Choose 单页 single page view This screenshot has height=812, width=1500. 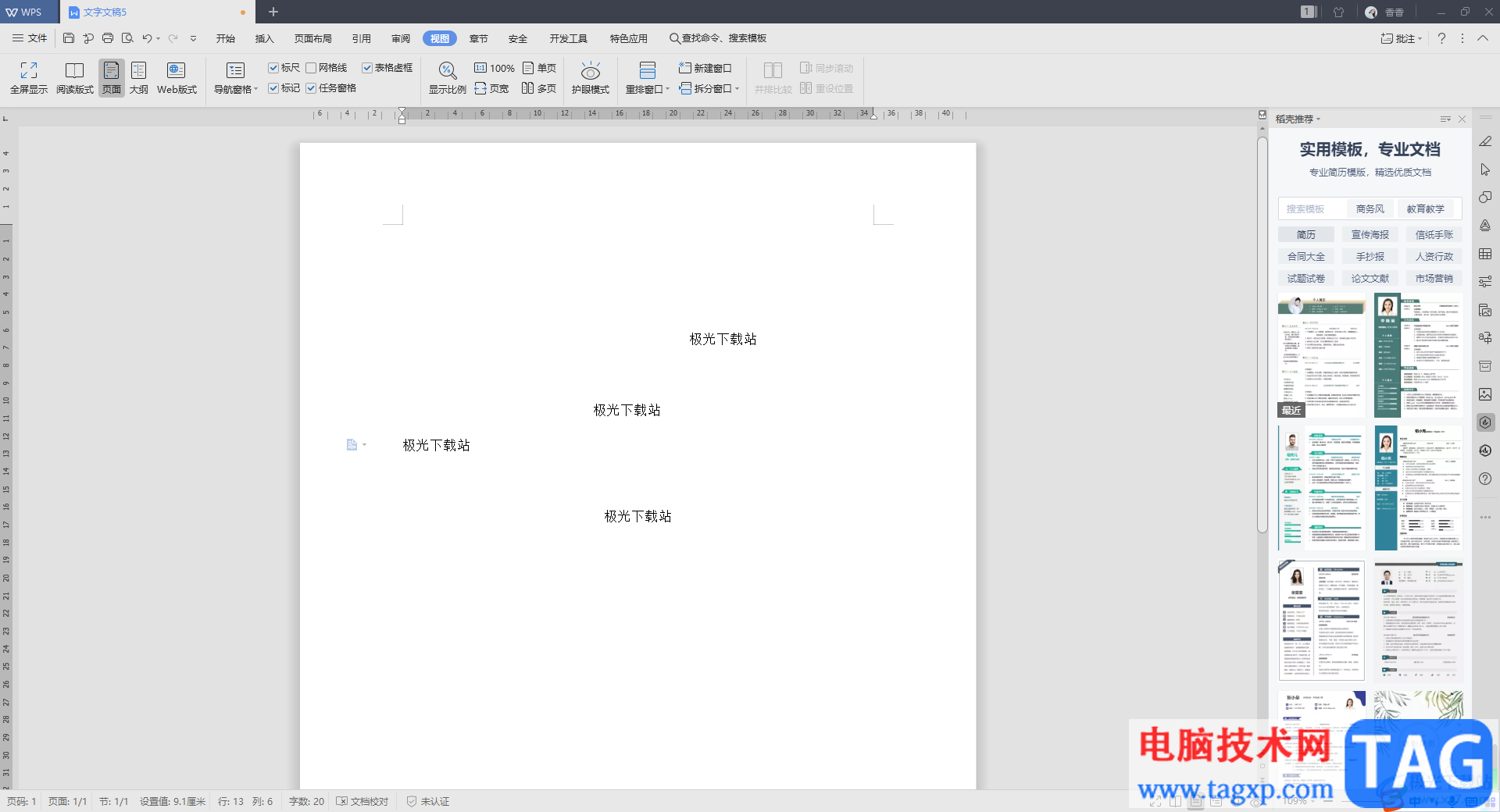[539, 68]
